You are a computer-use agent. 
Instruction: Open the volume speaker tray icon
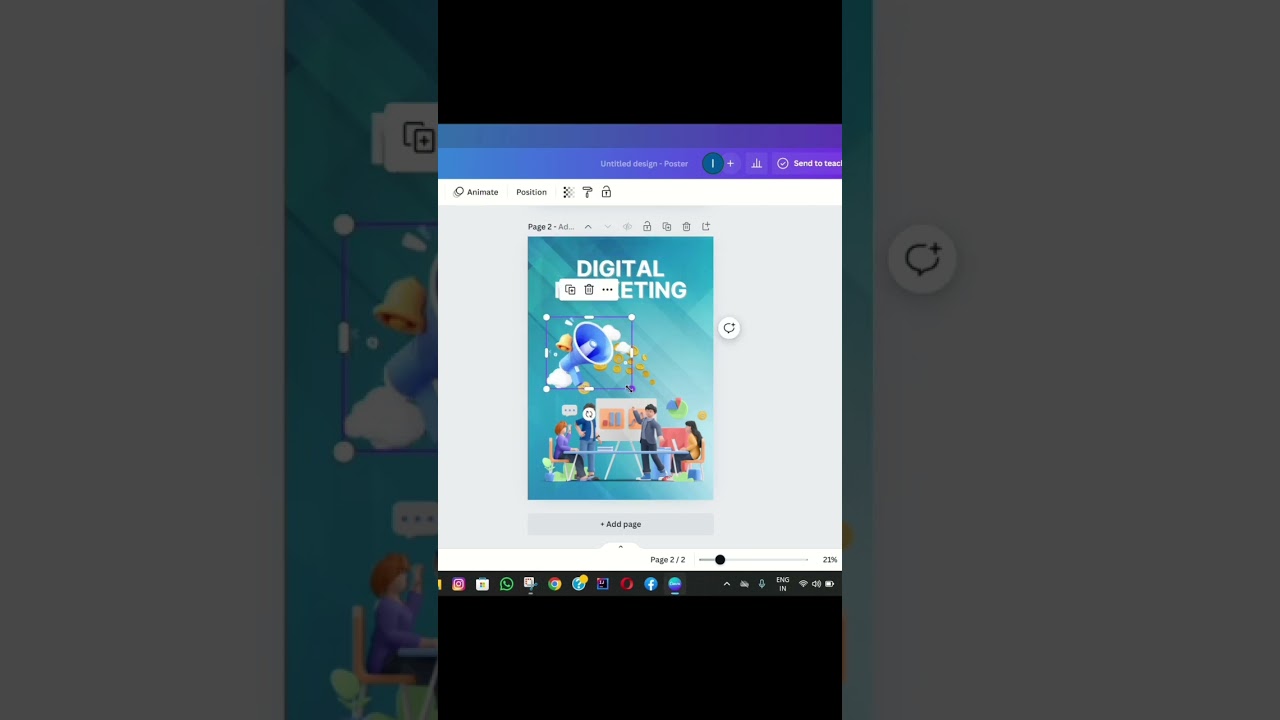point(816,584)
